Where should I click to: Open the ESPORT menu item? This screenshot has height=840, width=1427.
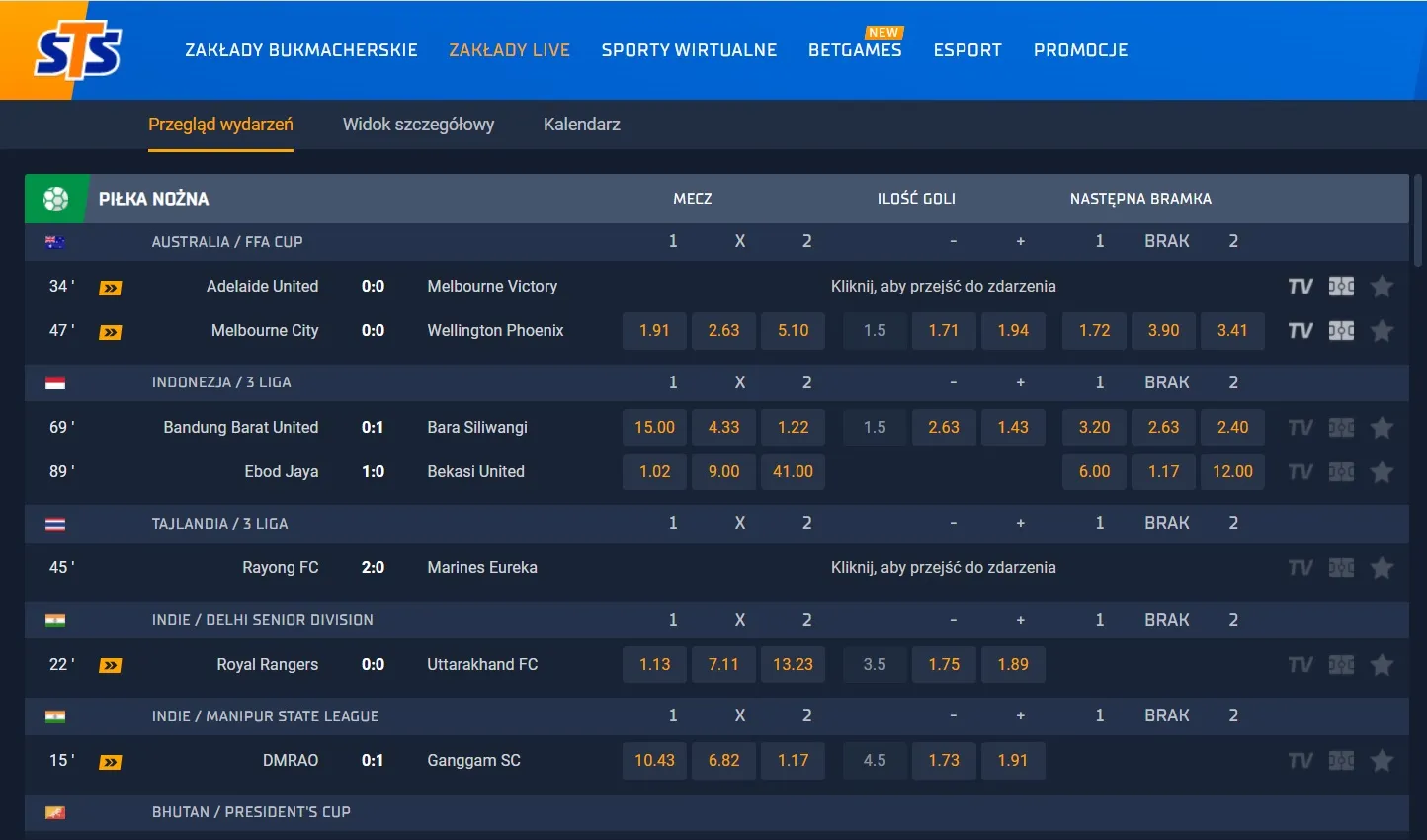(x=967, y=49)
